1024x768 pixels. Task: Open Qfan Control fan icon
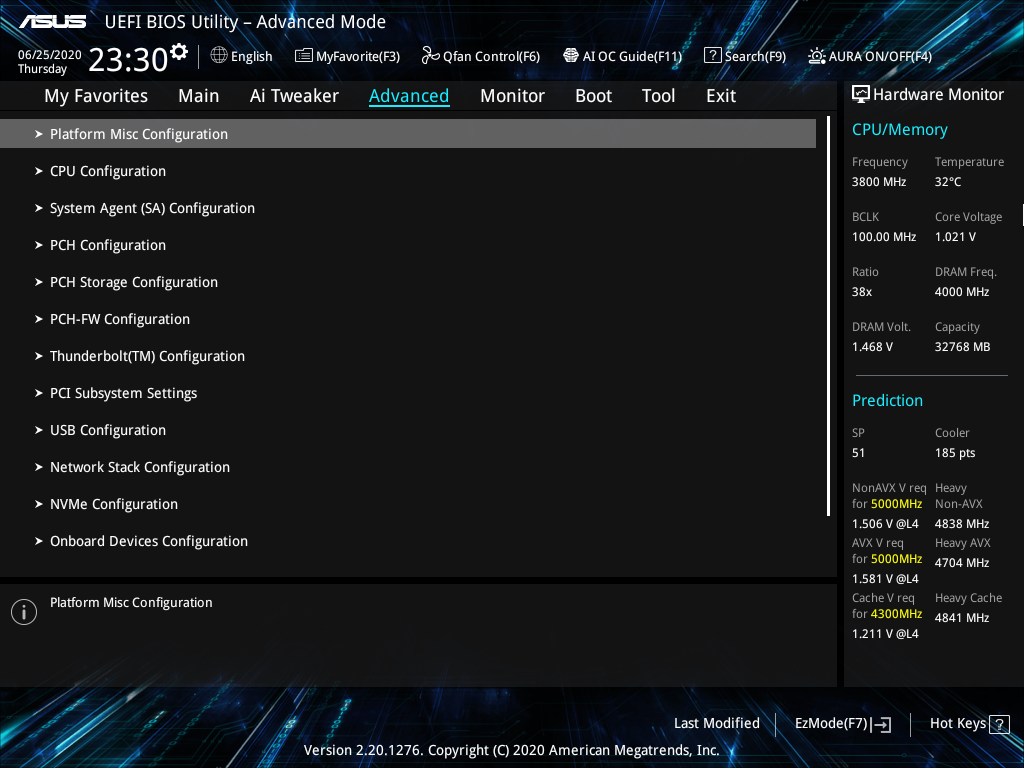pos(430,56)
